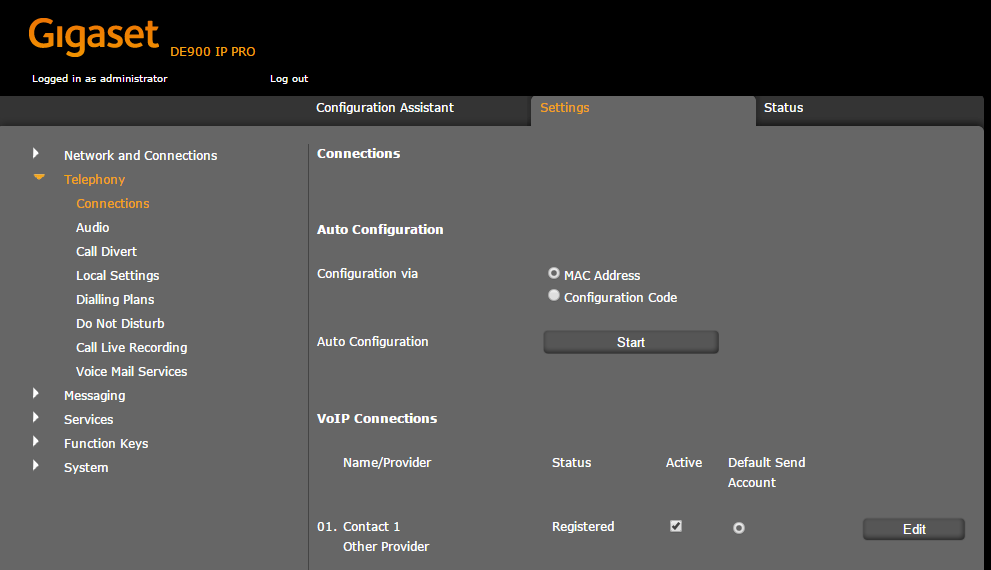This screenshot has height=570, width=991.
Task: Log out of the administrator session
Action: coord(289,79)
